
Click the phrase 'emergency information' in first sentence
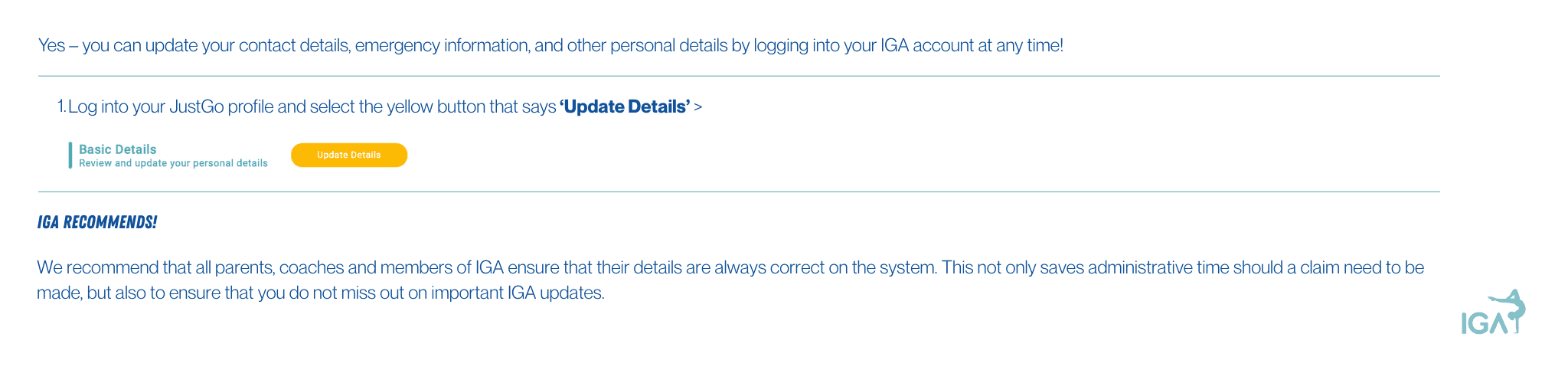pos(442,45)
